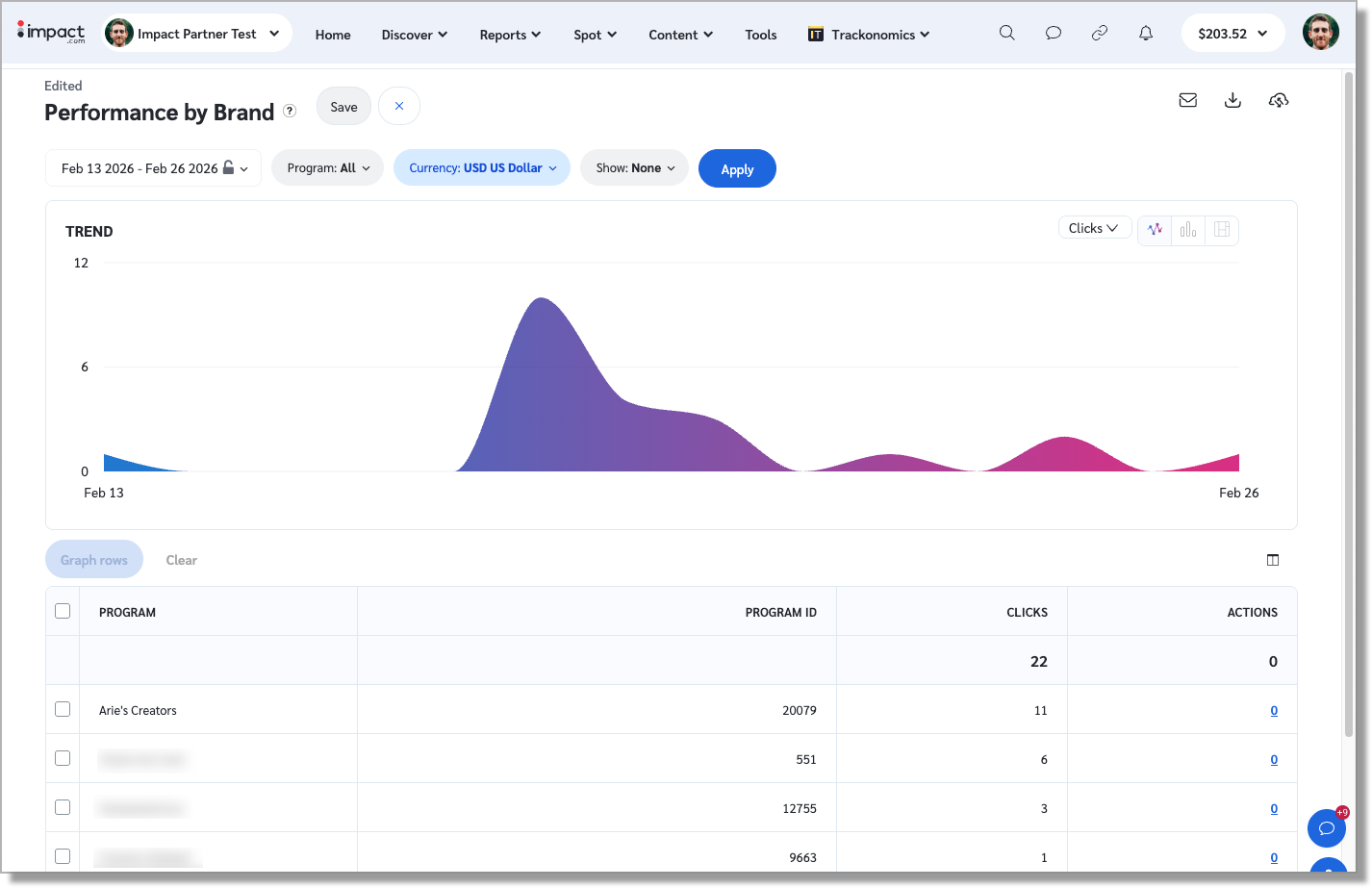Switch trend to bar chart view
This screenshot has width=1372, height=888.
pyautogui.click(x=1188, y=229)
